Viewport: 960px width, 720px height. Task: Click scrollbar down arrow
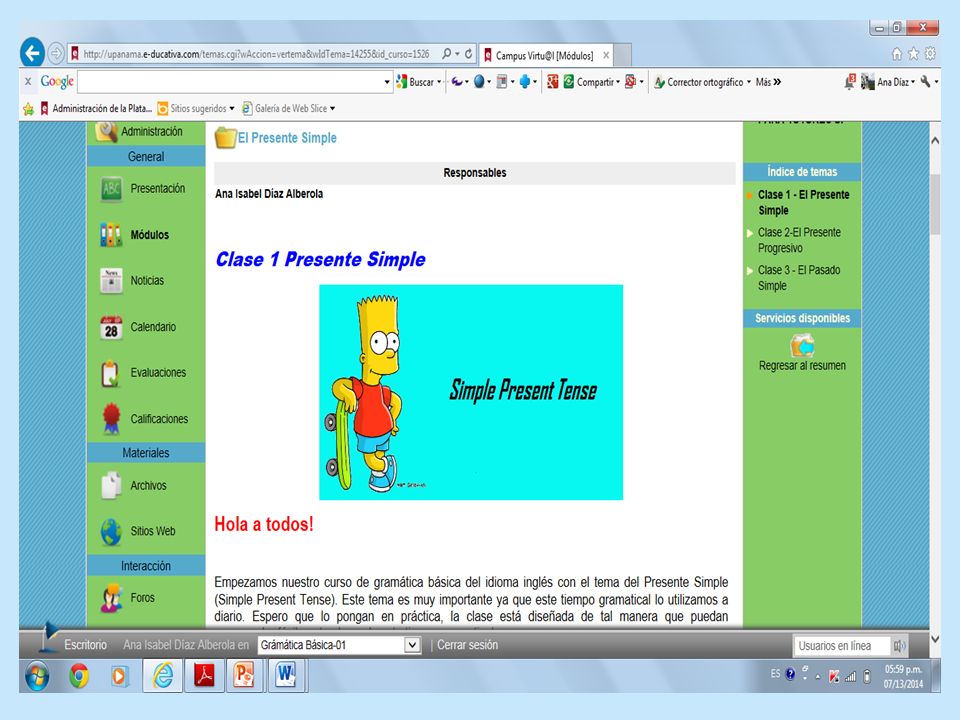[x=935, y=639]
